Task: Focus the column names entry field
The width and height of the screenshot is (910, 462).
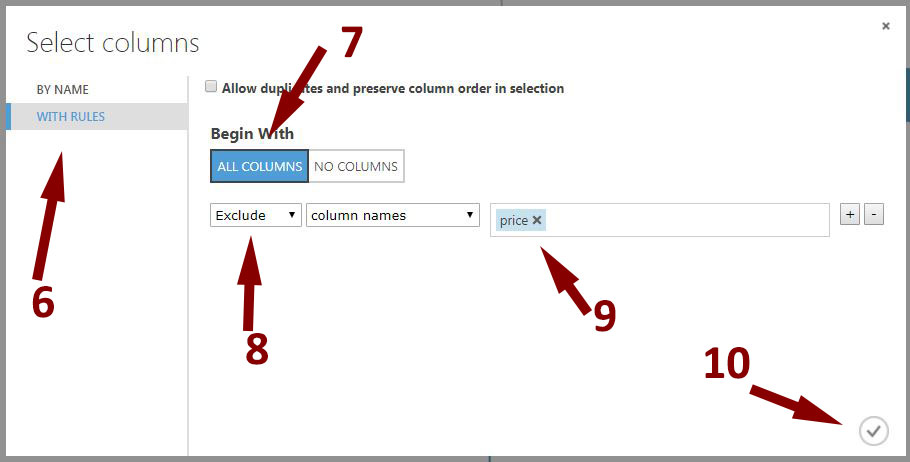Action: [x=660, y=220]
